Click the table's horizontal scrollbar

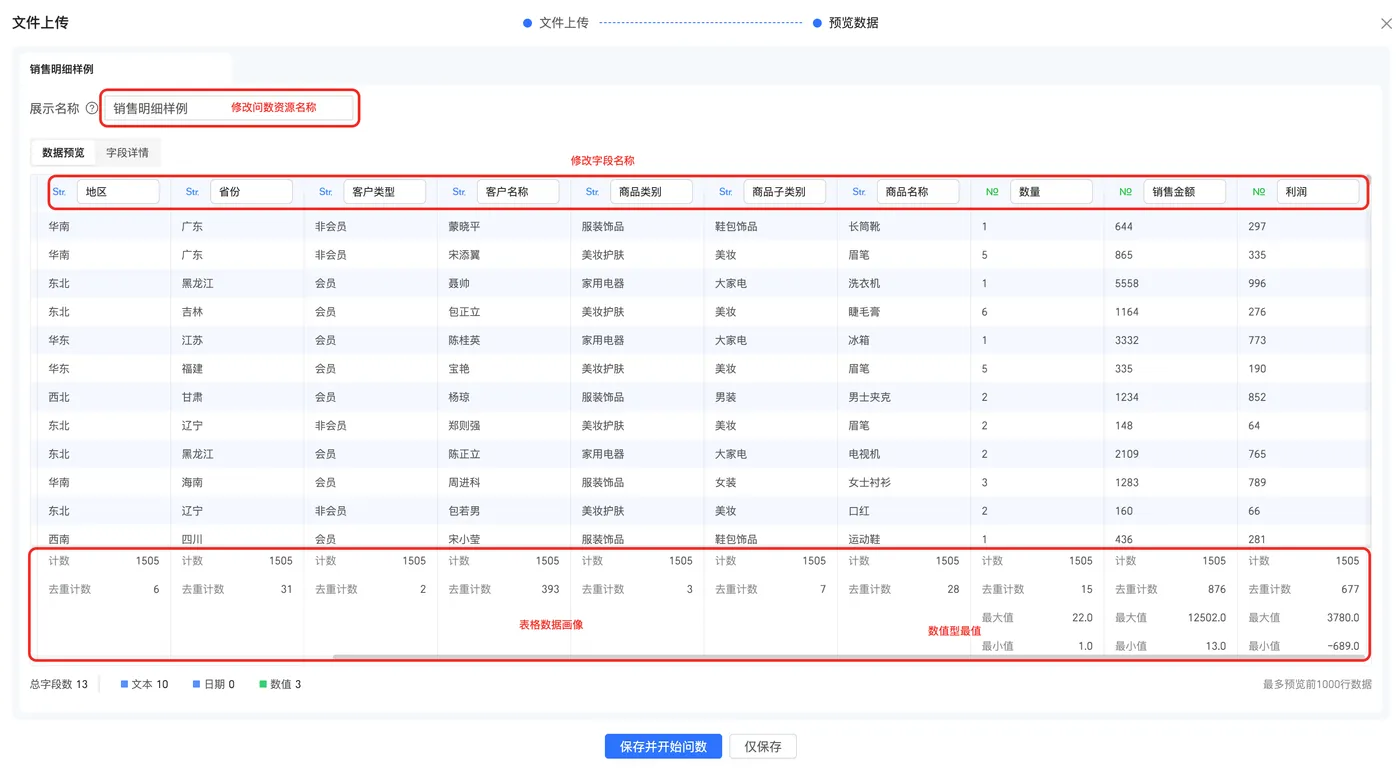pyautogui.click(x=848, y=657)
